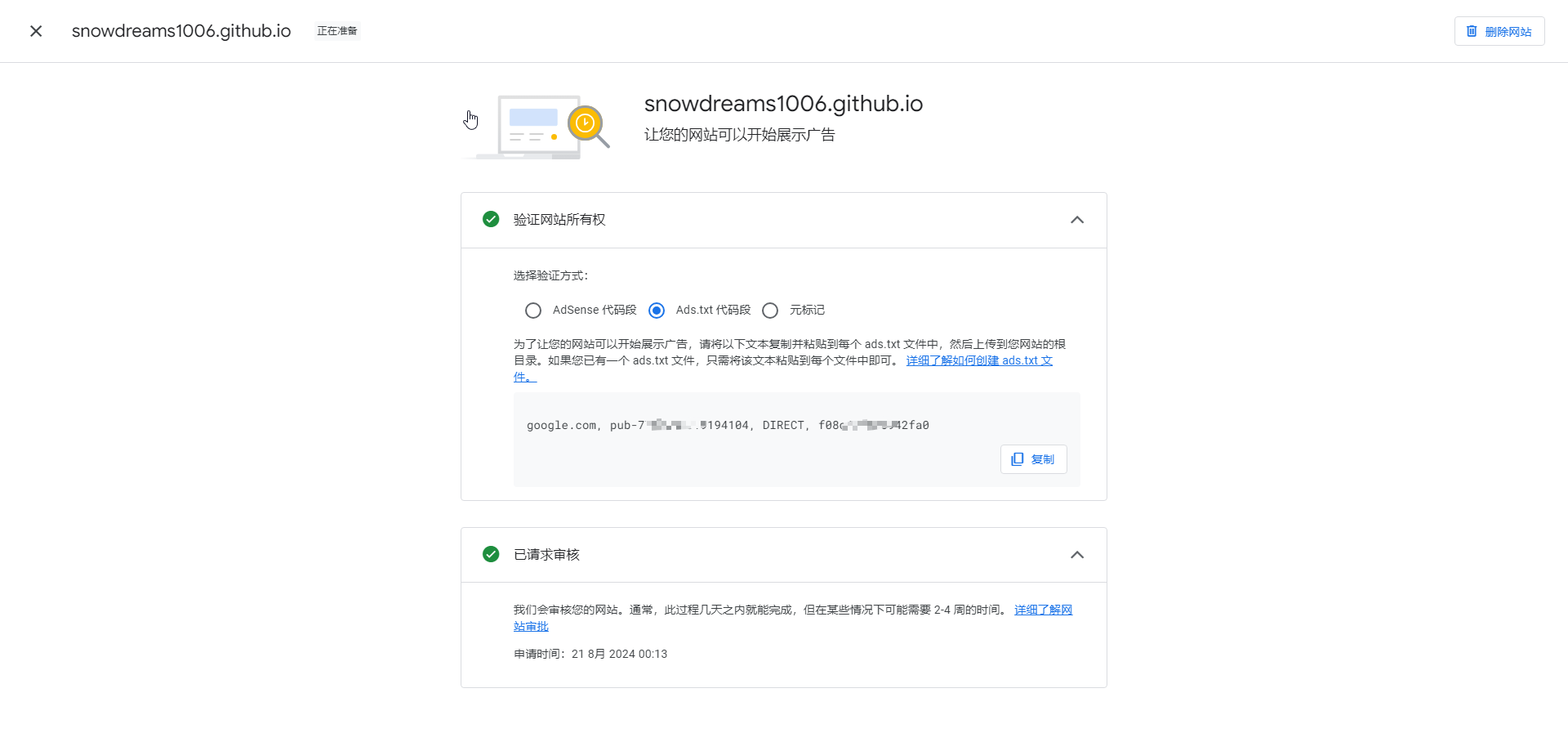1568x751 pixels.
Task: Select the Ads.txt 代码段 radio option
Action: (x=657, y=311)
